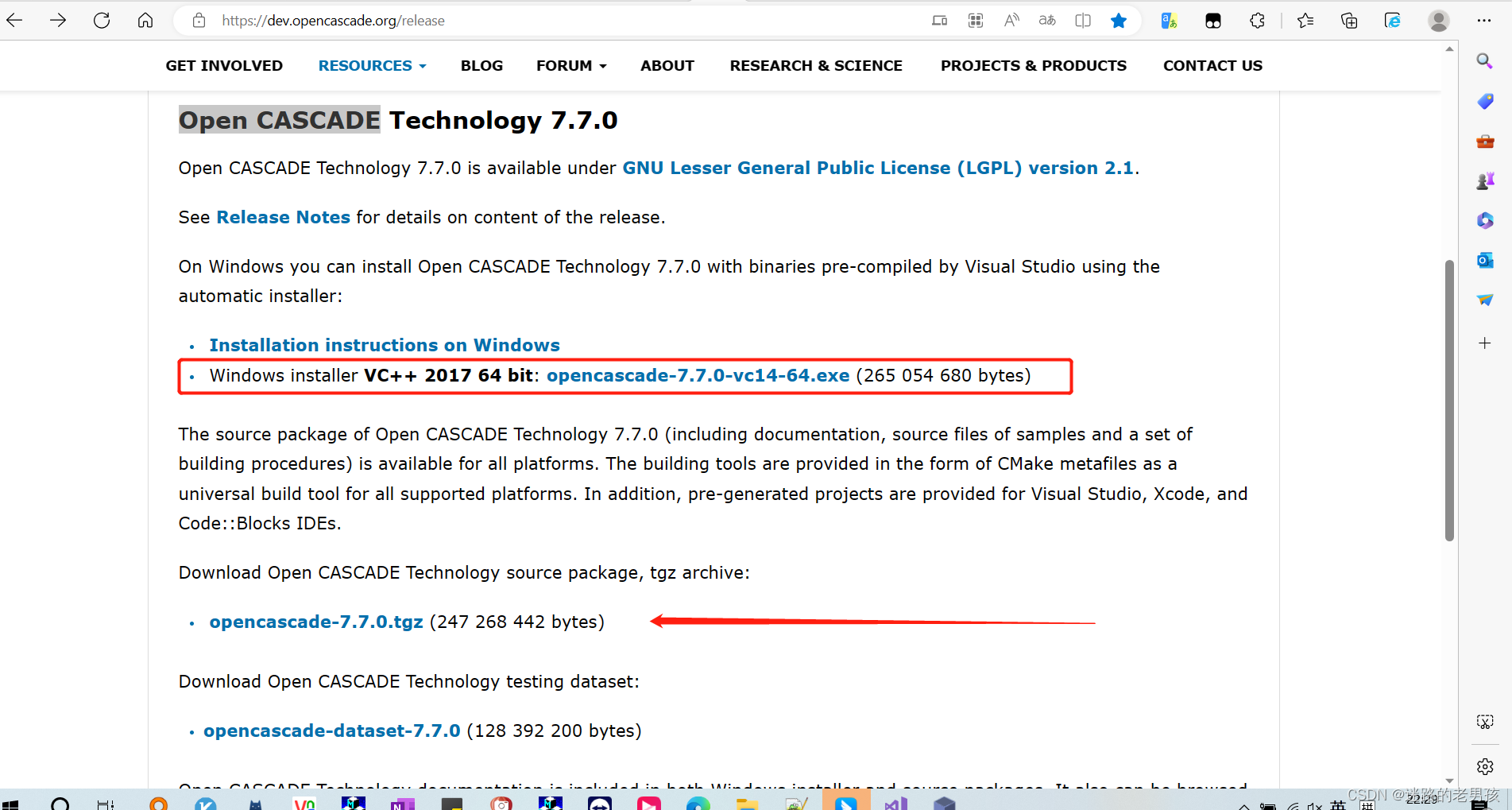Open the Release Notes link
This screenshot has width=1512, height=810.
[283, 218]
